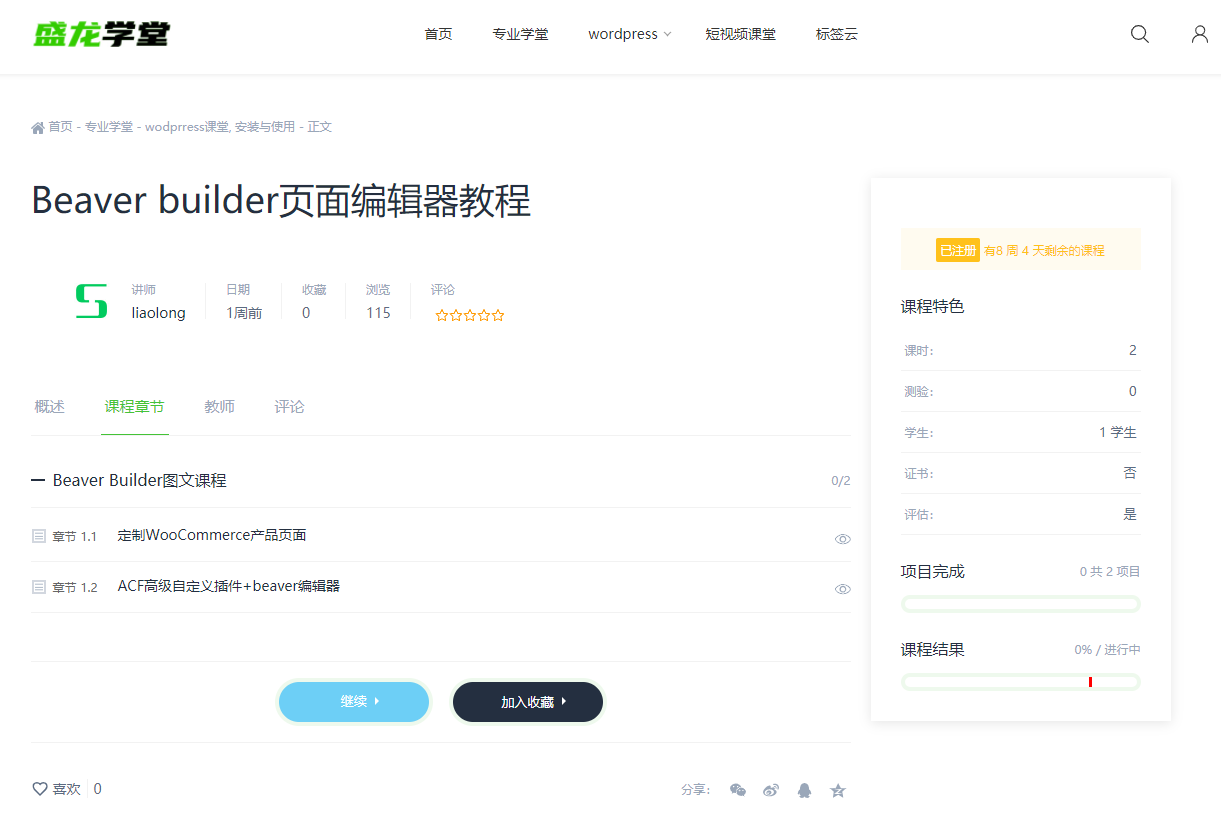This screenshot has width=1221, height=827.
Task: Click the document icon for 章节 1.2
Action: pos(39,587)
